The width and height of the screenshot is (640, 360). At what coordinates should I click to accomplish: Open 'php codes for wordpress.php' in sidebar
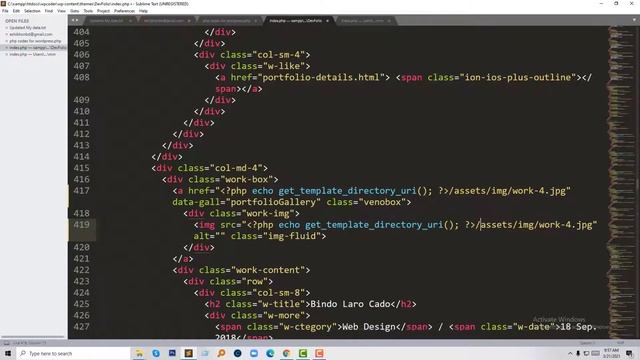tap(35, 41)
